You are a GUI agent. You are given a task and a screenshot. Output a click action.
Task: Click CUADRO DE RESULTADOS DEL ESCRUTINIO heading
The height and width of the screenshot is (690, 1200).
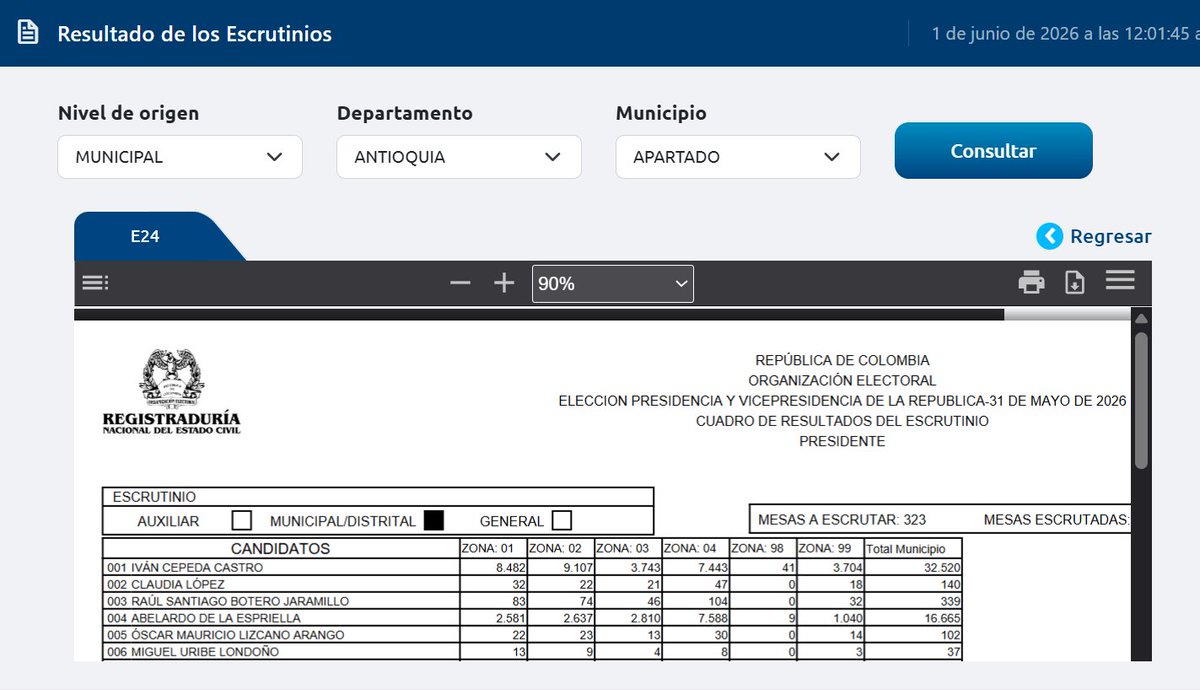click(842, 421)
